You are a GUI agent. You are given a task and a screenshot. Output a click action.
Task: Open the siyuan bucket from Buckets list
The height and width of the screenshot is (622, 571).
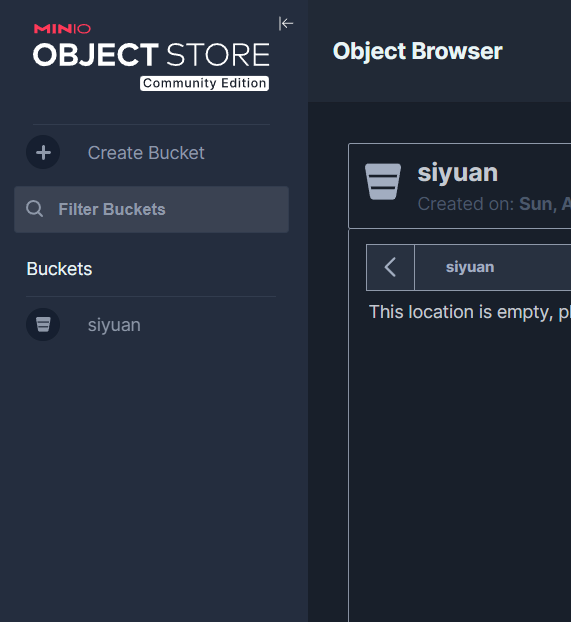tap(114, 325)
